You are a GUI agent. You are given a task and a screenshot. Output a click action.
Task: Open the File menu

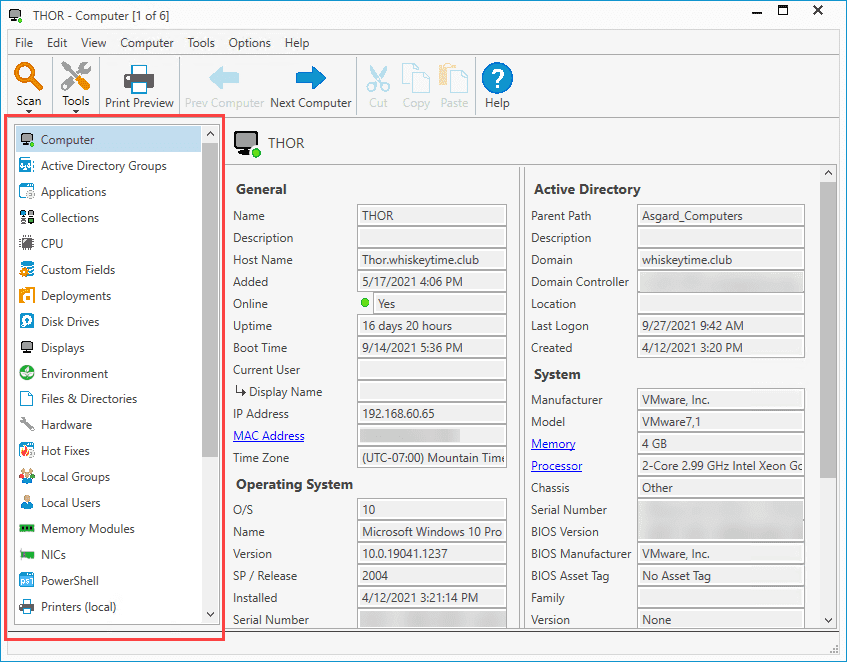click(24, 43)
